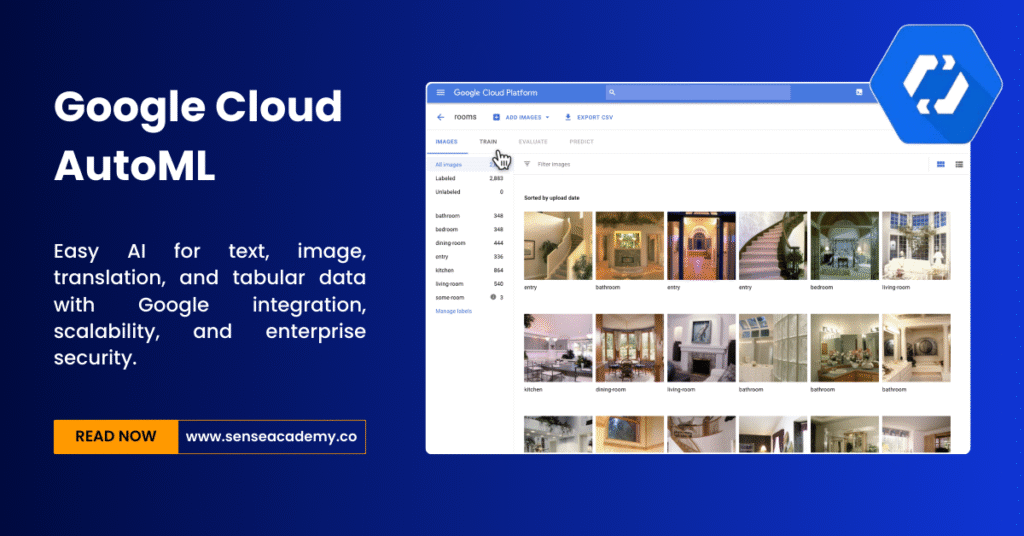Click the info icon beside some-room
This screenshot has height=536, width=1024.
tap(493, 297)
